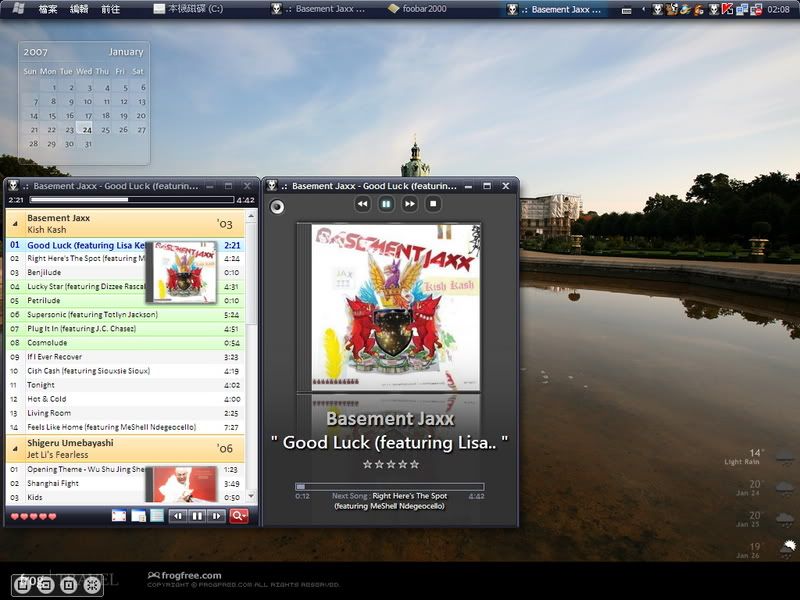Image resolution: width=800 pixels, height=600 pixels.
Task: Open the 編輯 menu
Action: 79,9
